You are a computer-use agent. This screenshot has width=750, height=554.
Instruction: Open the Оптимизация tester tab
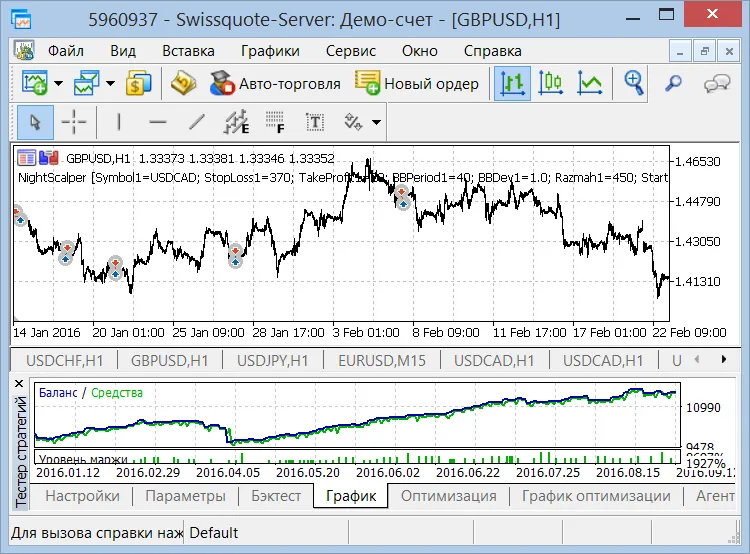coord(448,495)
